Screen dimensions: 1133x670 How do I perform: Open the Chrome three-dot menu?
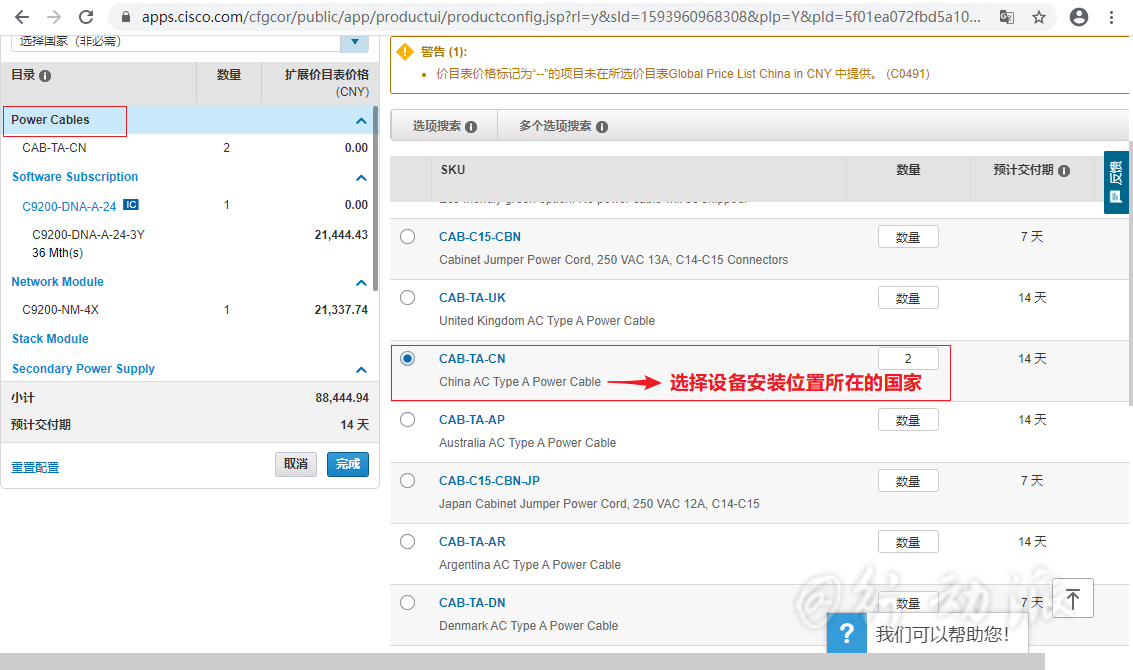(x=1111, y=17)
